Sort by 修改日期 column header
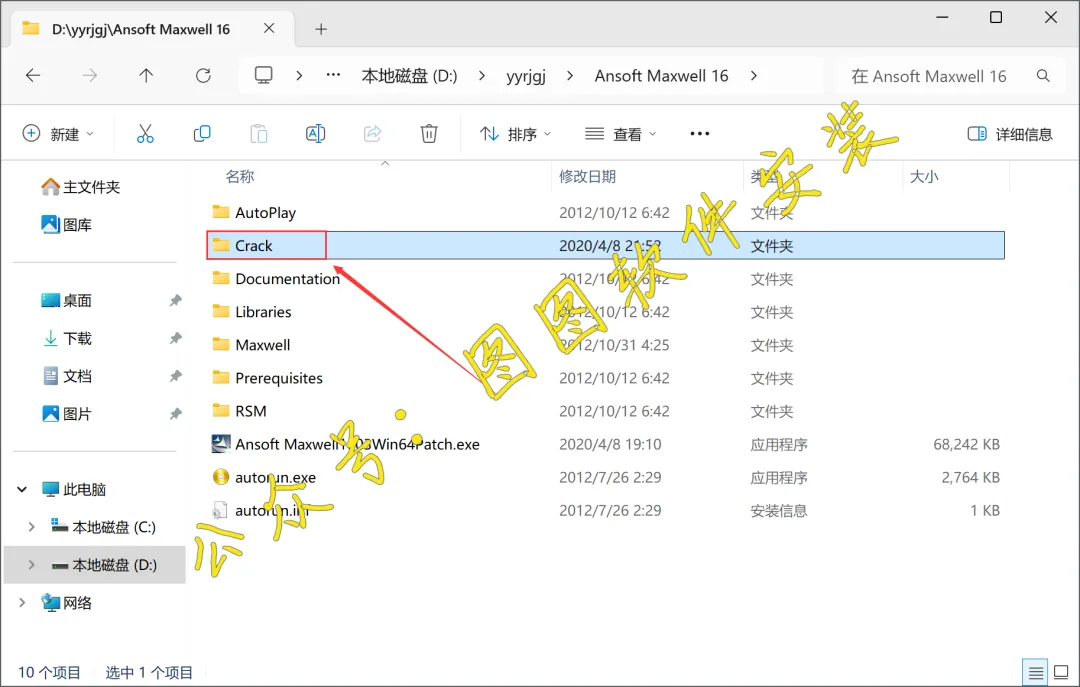The image size is (1080, 687). 588,176
